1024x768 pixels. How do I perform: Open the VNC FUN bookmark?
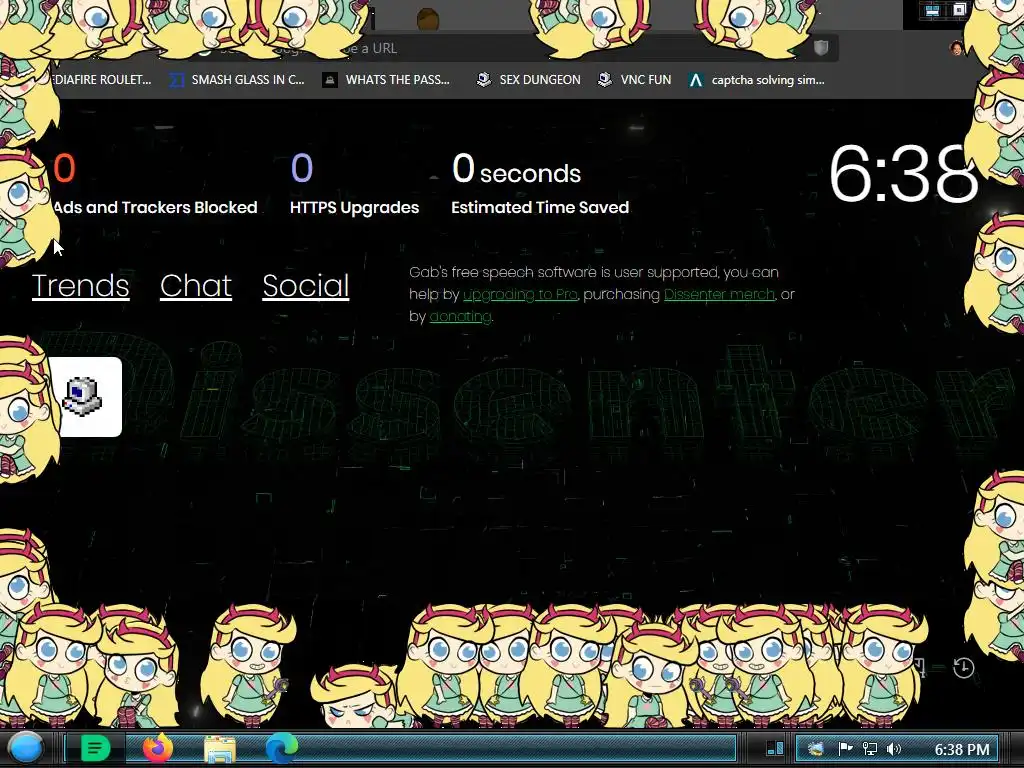click(635, 80)
